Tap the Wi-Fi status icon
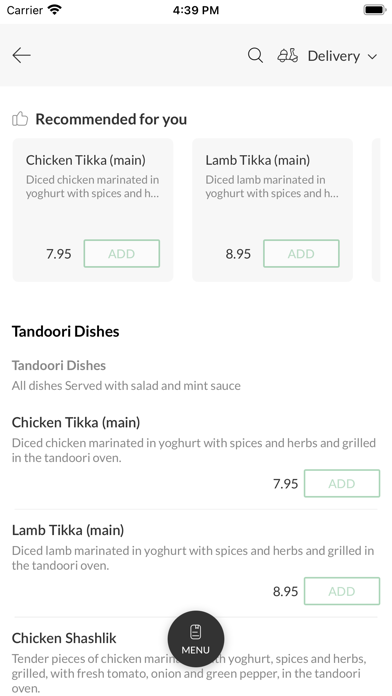 (x=55, y=10)
